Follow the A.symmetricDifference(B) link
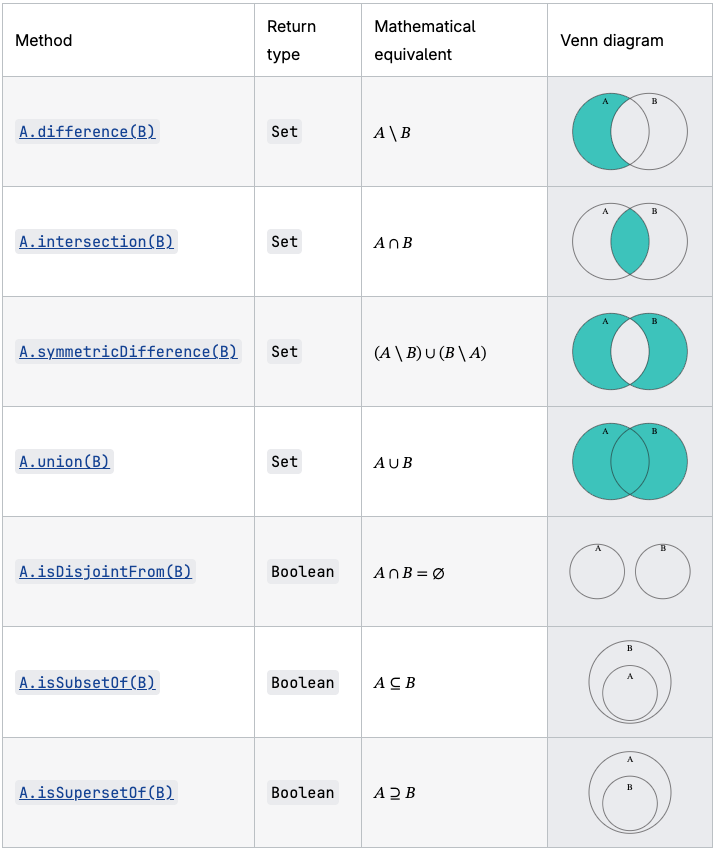Viewport: 716px width, 850px height. click(128, 352)
